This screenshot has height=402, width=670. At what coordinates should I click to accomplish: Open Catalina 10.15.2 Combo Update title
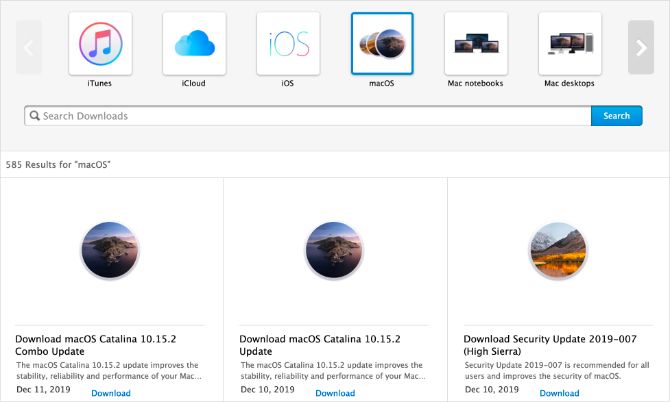point(85,345)
